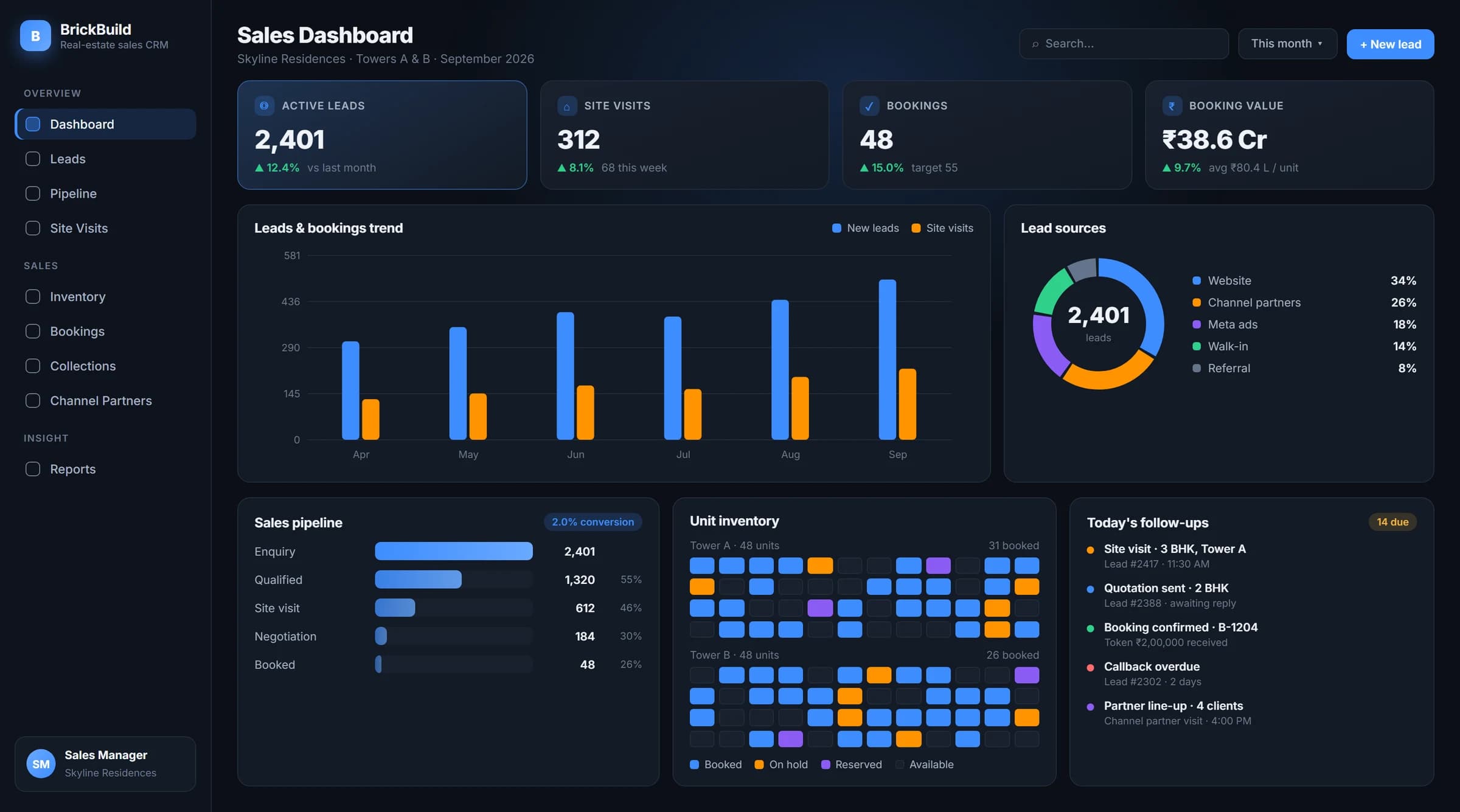Click the Website lead source row
Viewport: 1460px width, 812px height.
[x=1304, y=280]
